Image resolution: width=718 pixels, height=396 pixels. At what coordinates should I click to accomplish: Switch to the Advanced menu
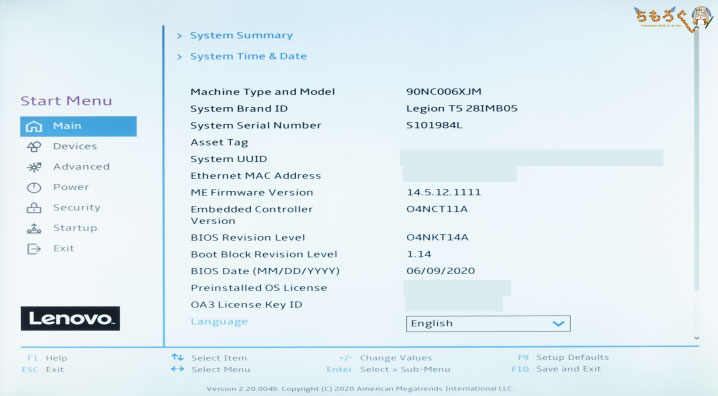point(81,167)
